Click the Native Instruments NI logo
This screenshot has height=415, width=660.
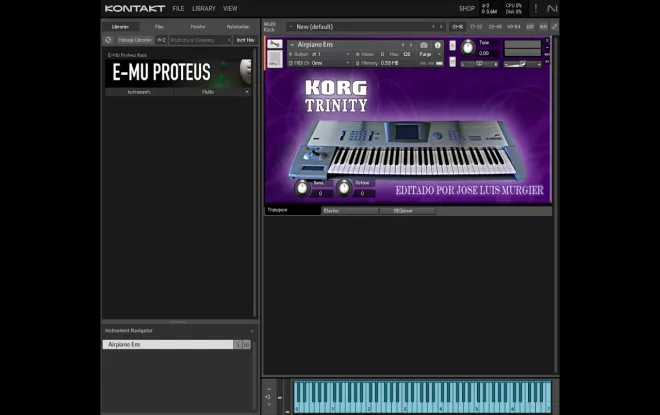552,8
